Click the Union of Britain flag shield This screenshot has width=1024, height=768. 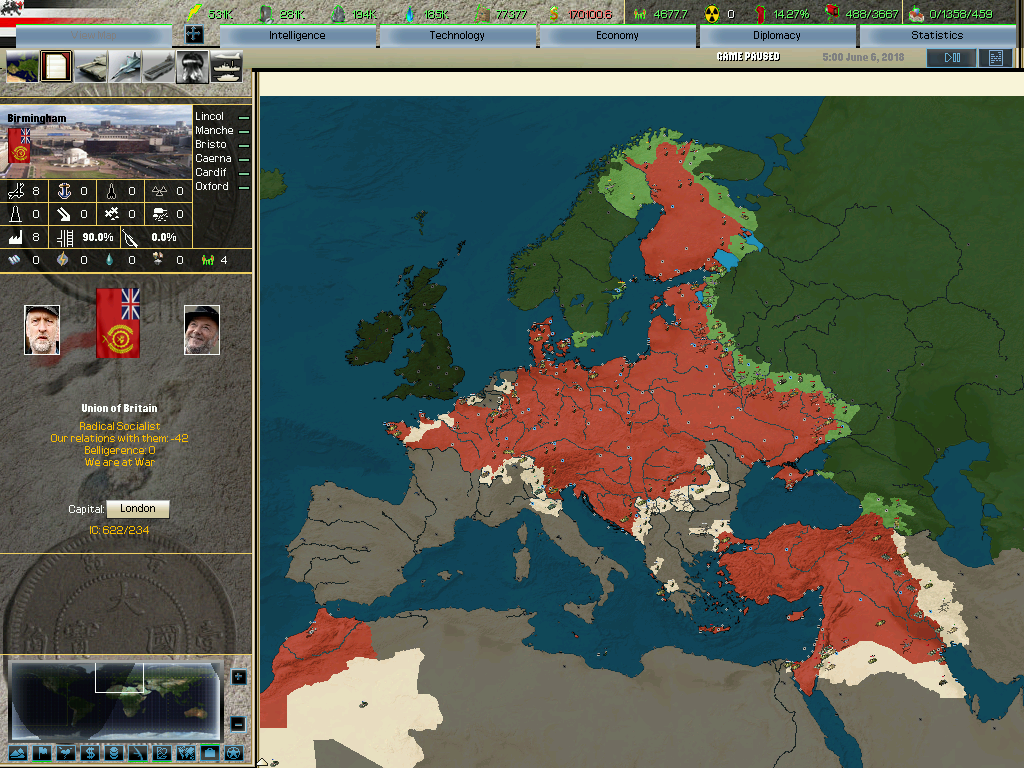[x=118, y=323]
